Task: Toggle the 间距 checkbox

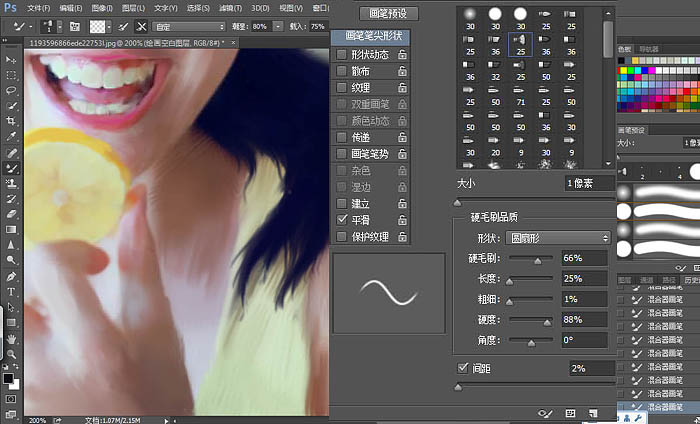Action: (462, 368)
